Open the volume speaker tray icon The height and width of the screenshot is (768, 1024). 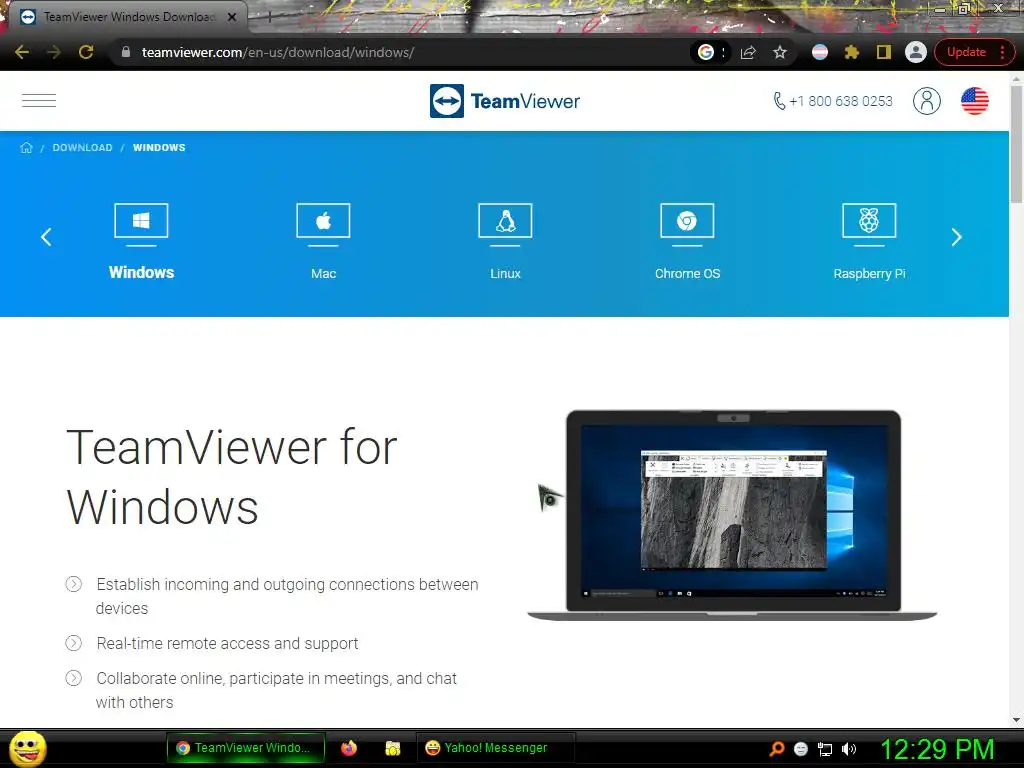pyautogui.click(x=849, y=749)
